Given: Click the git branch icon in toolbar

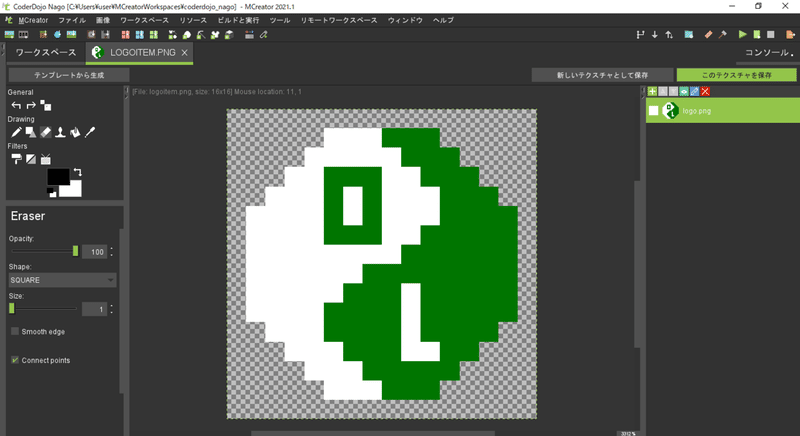Looking at the screenshot, I should point(640,34).
